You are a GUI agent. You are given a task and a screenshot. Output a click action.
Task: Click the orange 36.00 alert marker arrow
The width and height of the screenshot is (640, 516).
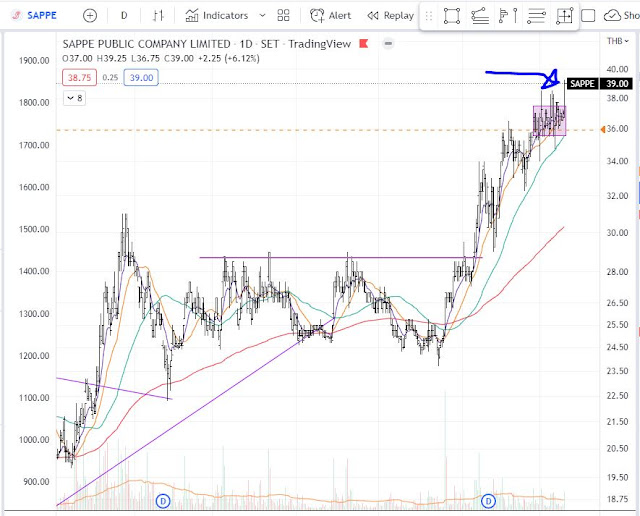coord(603,129)
